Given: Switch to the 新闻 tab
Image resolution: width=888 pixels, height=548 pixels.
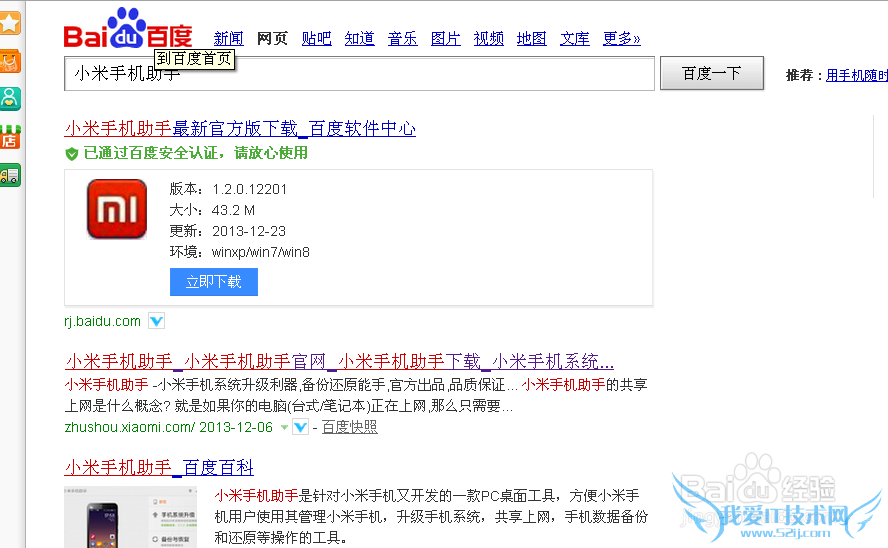Looking at the screenshot, I should [228, 38].
